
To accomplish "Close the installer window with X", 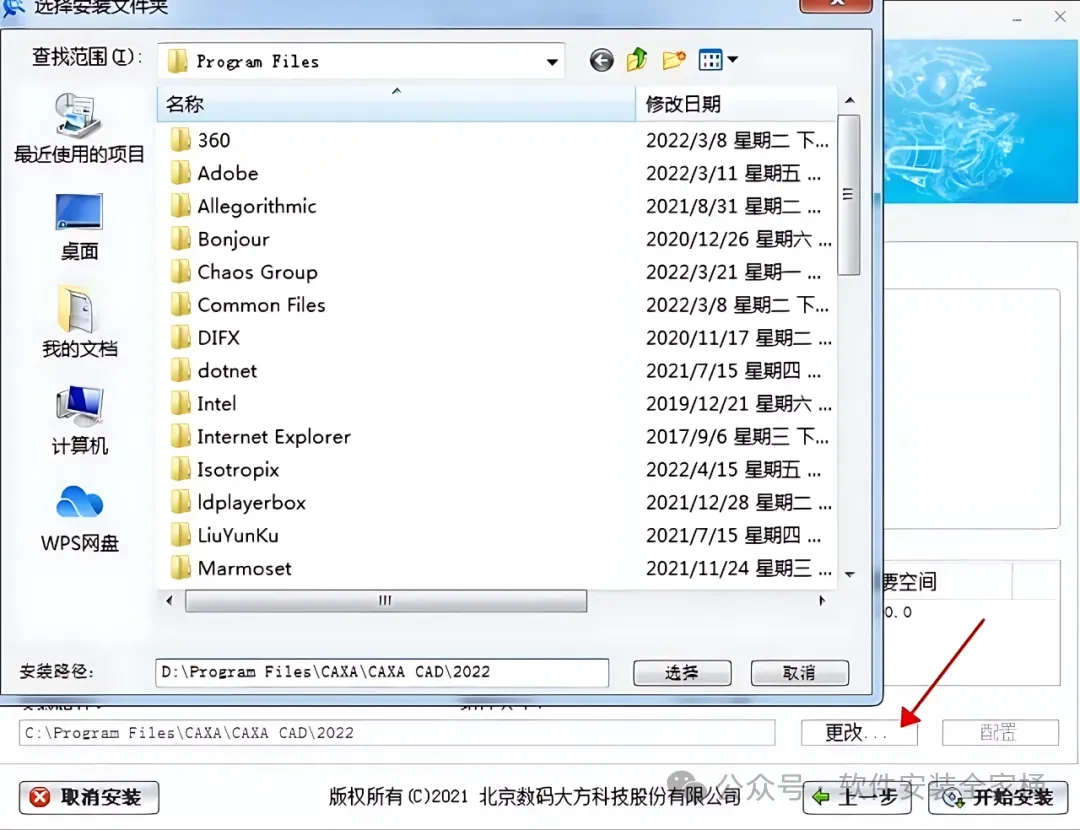I will click(1060, 17).
